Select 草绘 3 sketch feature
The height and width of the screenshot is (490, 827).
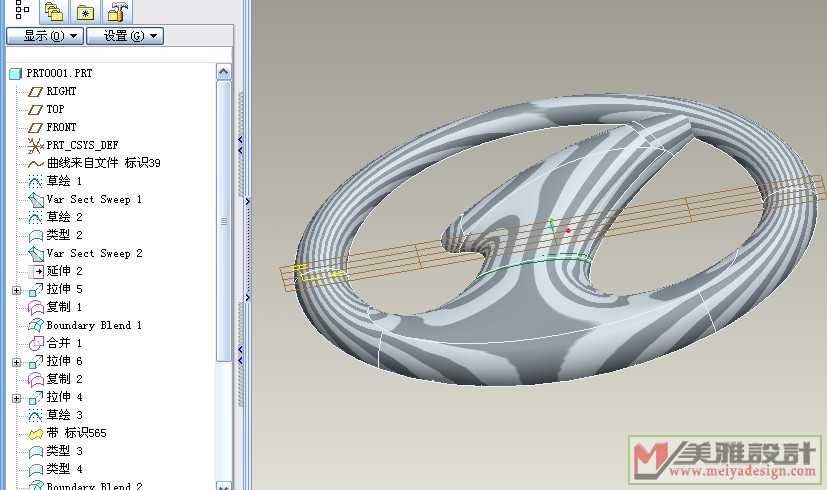tap(64, 415)
